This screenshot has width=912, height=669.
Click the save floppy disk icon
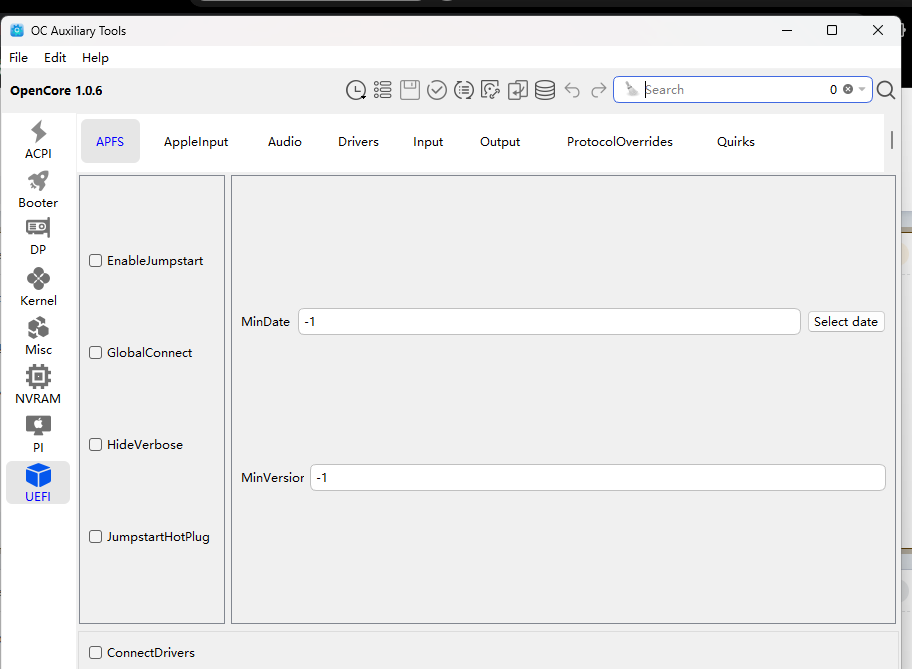point(410,90)
